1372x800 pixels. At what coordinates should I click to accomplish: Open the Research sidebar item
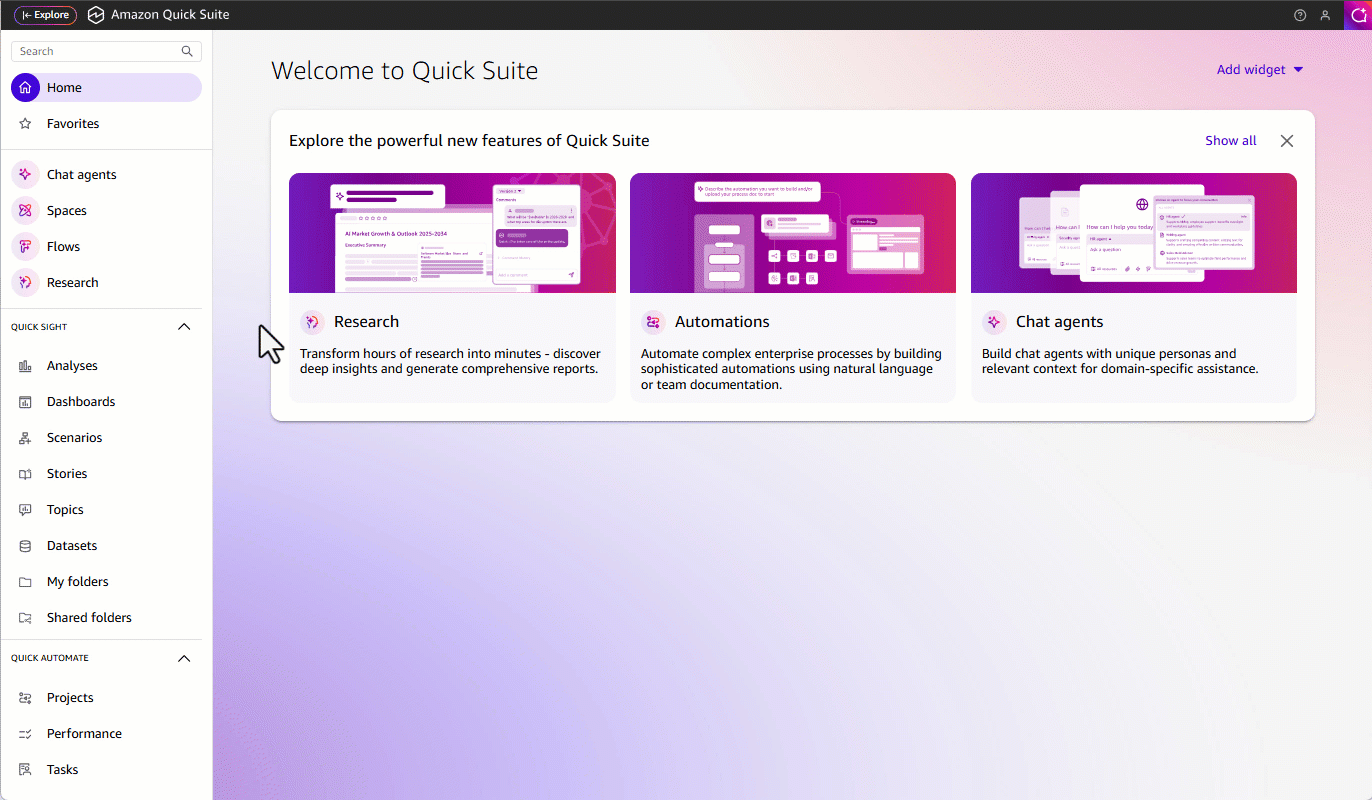[72, 283]
